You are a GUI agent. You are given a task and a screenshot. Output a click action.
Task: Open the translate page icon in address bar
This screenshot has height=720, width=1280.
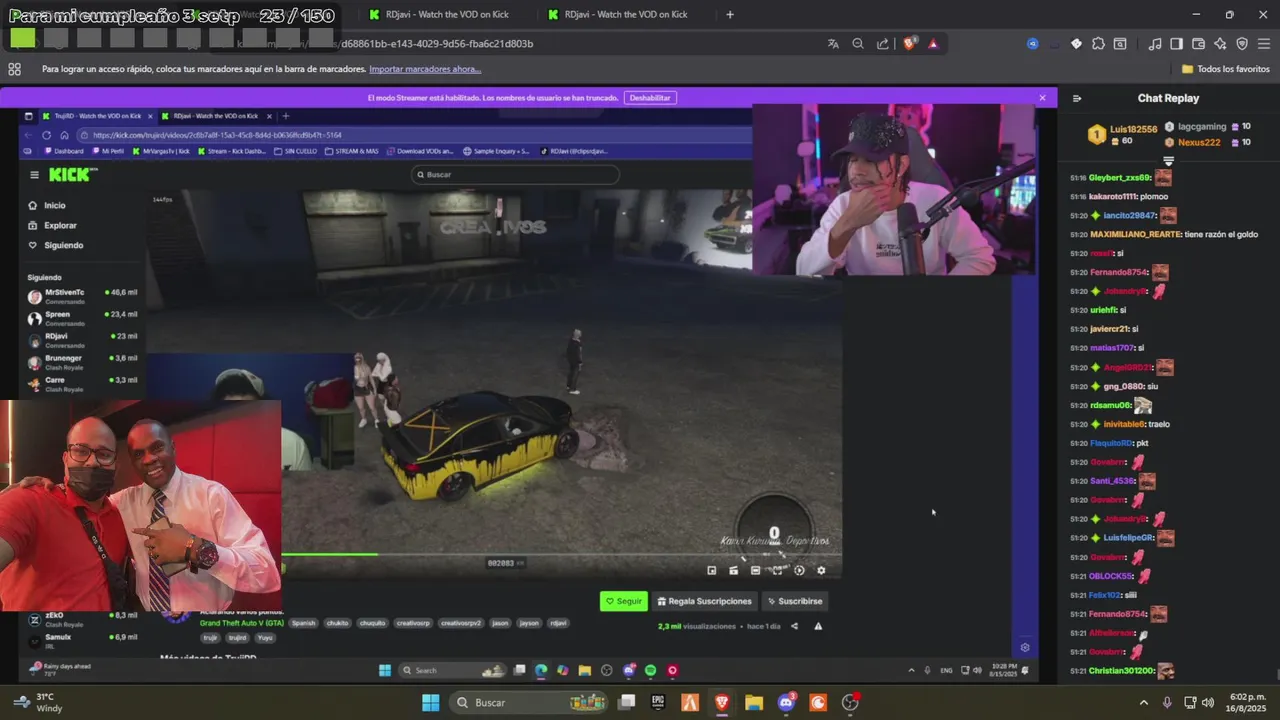click(x=833, y=44)
